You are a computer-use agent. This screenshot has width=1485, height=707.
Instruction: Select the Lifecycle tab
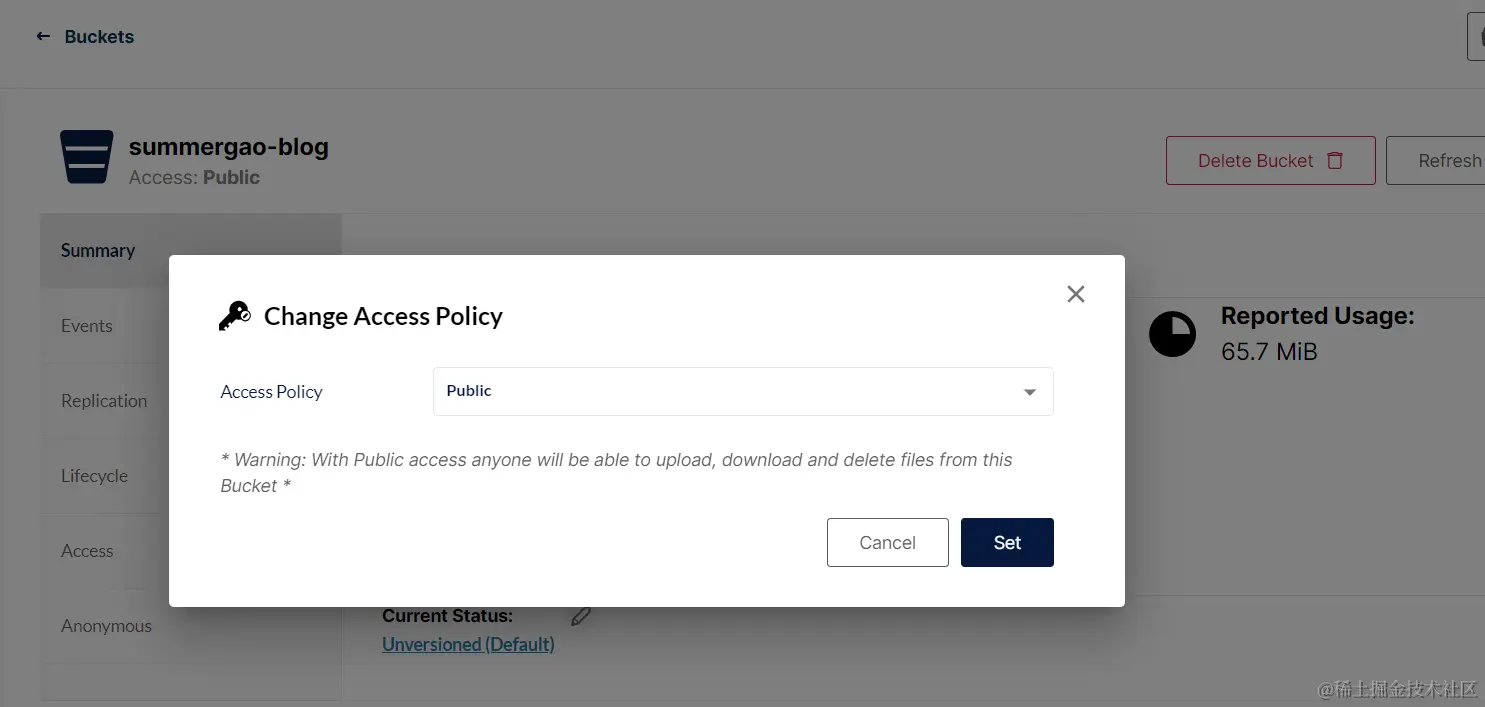pyautogui.click(x=94, y=476)
